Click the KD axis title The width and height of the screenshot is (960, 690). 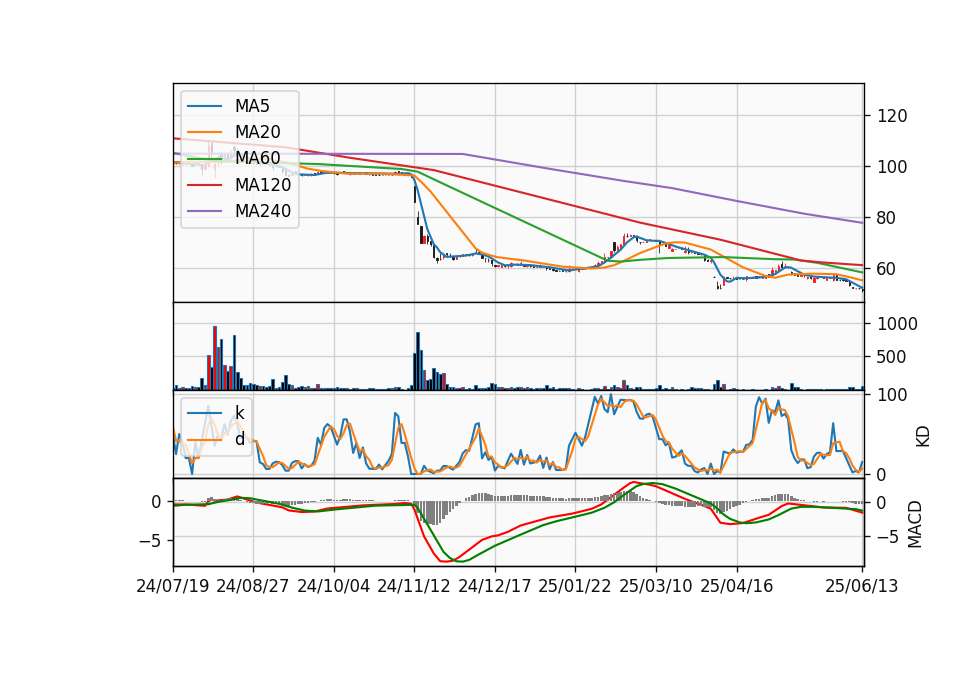[x=923, y=437]
